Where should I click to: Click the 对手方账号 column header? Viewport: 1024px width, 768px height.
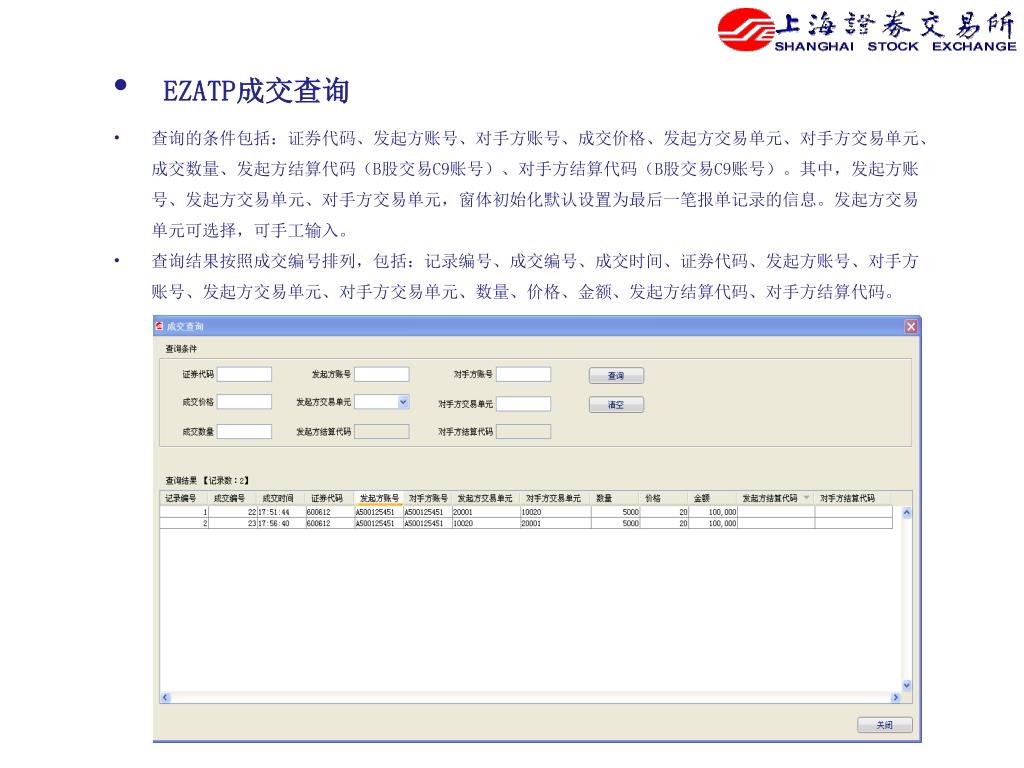tap(428, 498)
